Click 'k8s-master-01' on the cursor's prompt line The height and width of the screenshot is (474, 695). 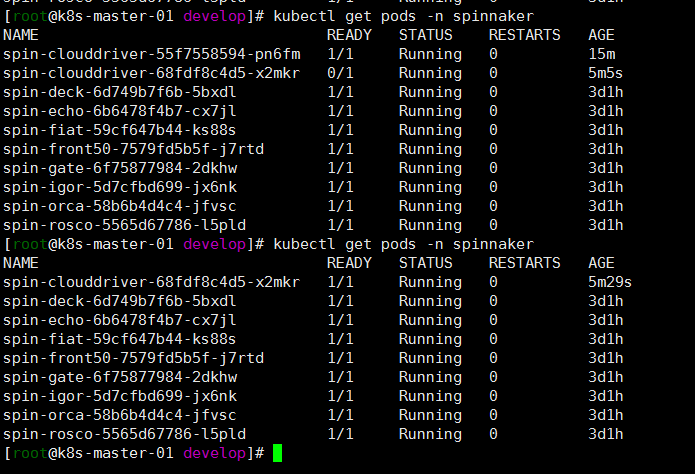(115, 453)
